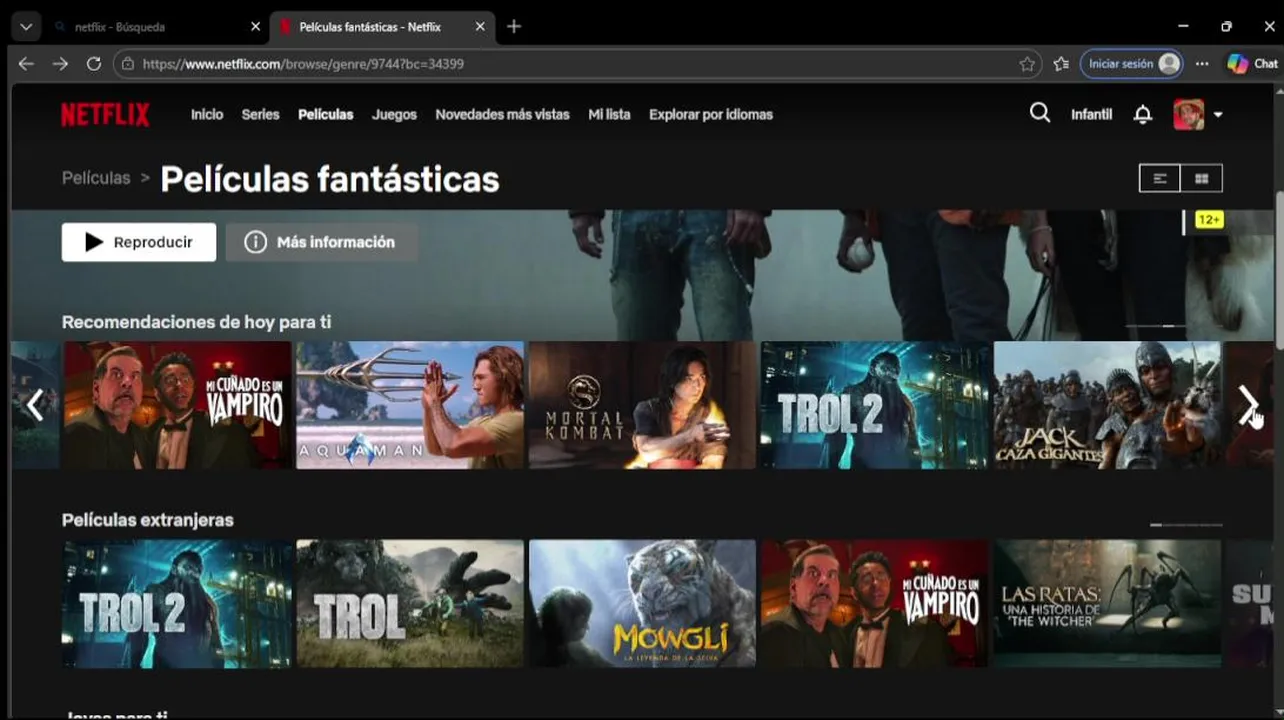
Task: Slide recommendations row to the right
Action: click(x=1249, y=405)
